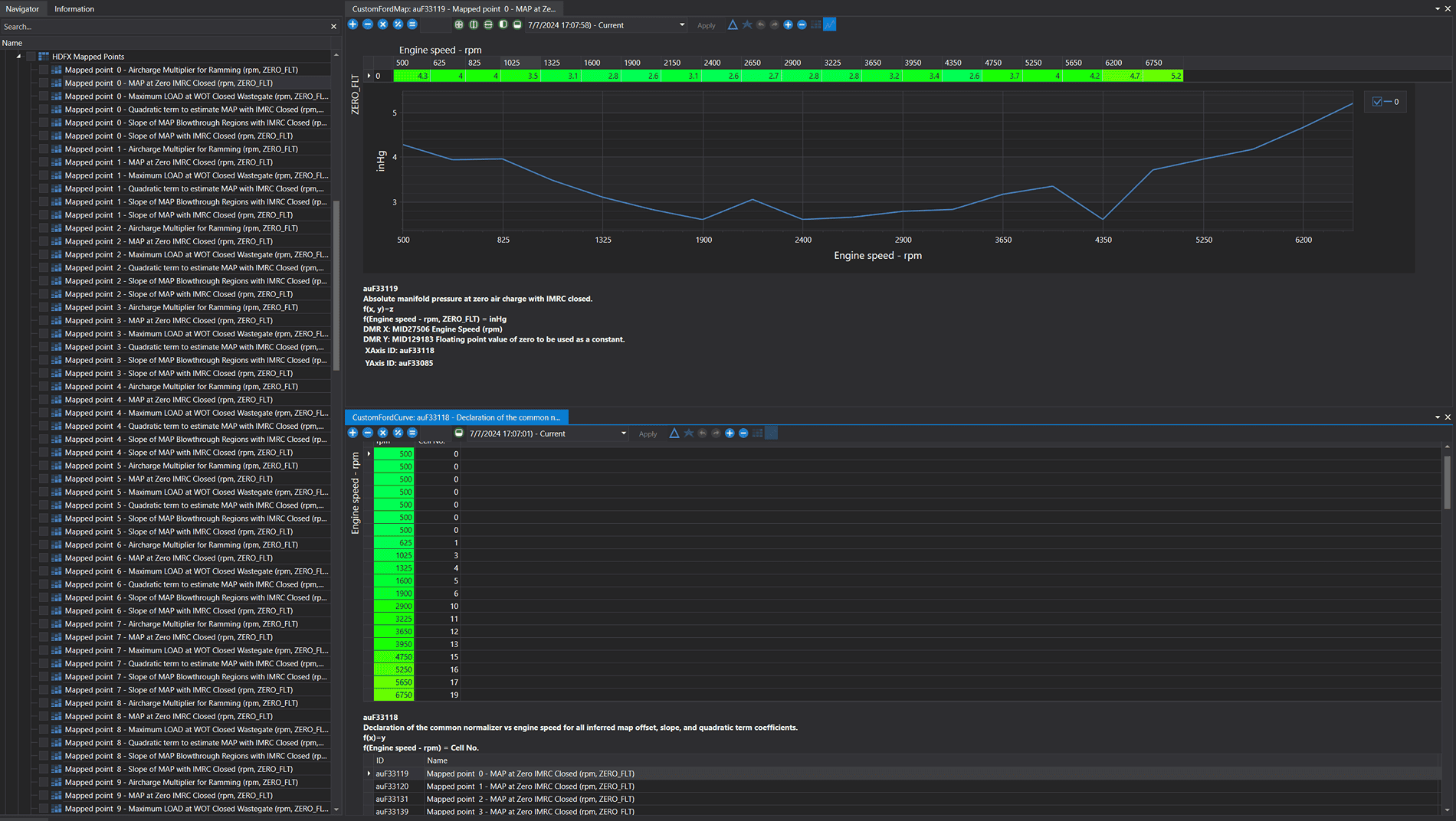This screenshot has height=821, width=1456.
Task: Close the CustomFordCurve panel
Action: point(1448,417)
